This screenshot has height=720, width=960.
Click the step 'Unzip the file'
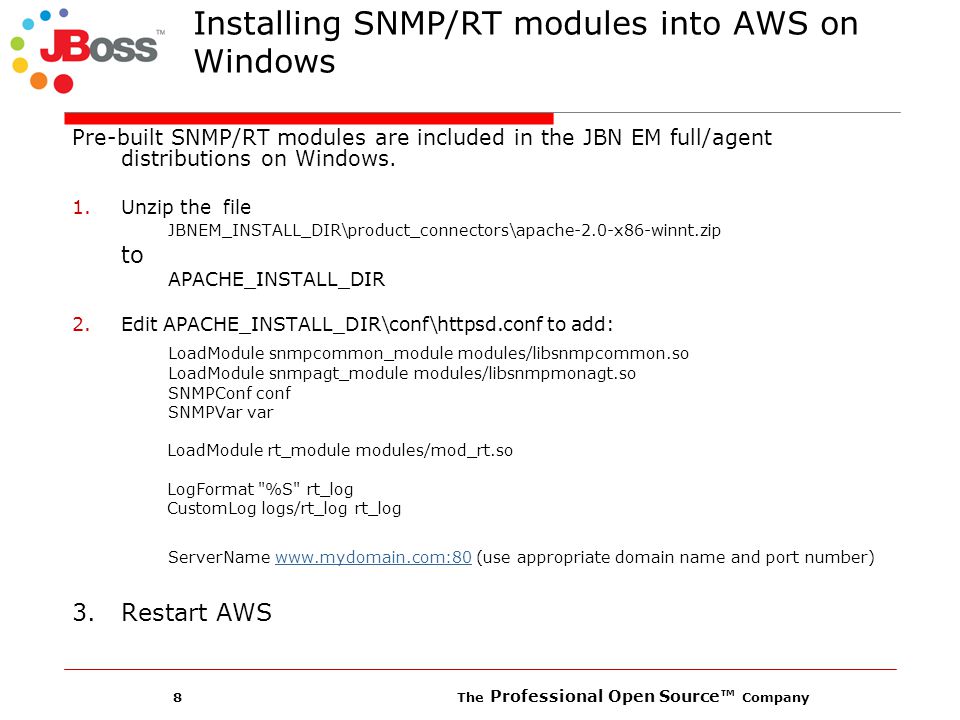pyautogui.click(x=186, y=208)
